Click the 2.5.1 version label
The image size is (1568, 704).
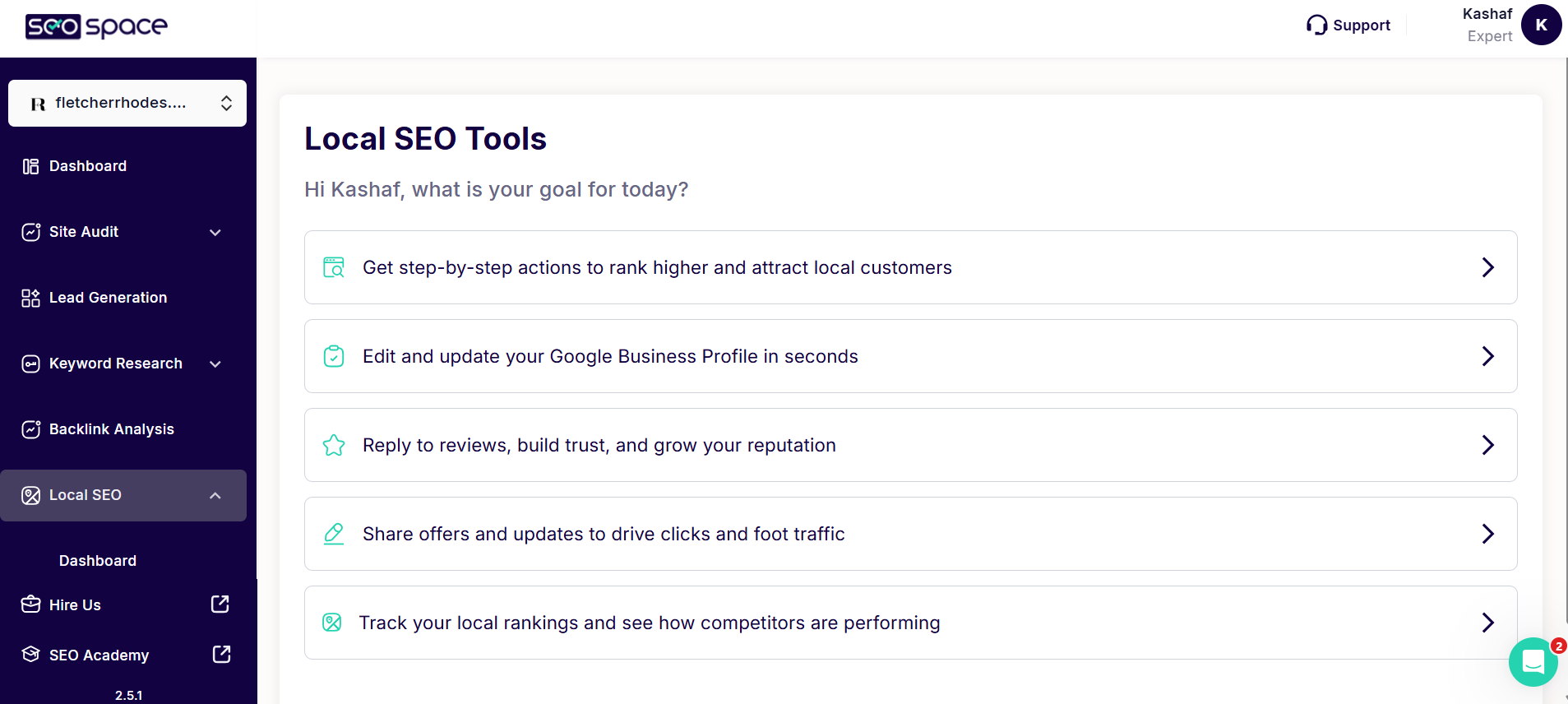[x=128, y=695]
